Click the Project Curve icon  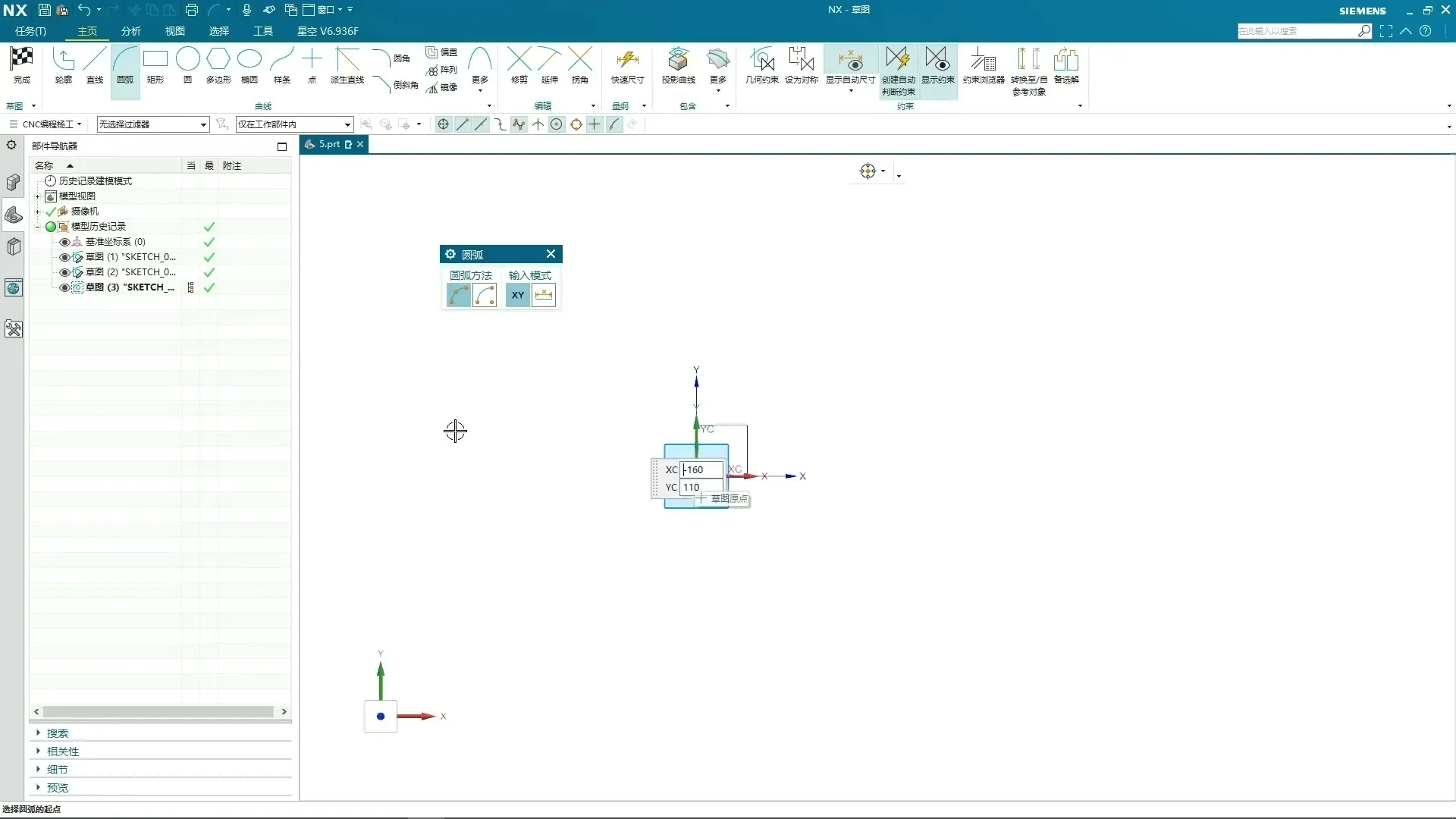tap(678, 59)
